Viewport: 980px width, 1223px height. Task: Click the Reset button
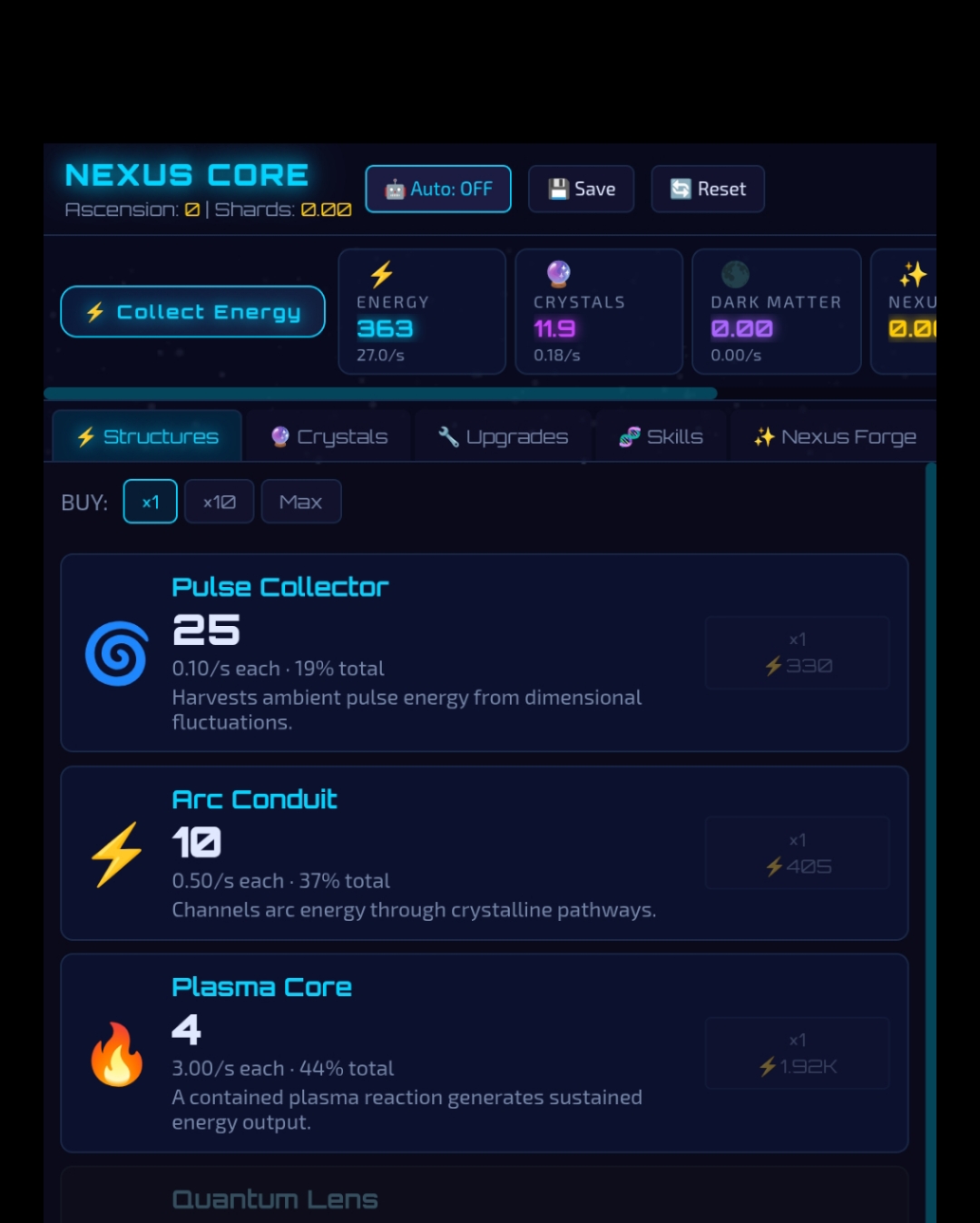pos(708,189)
